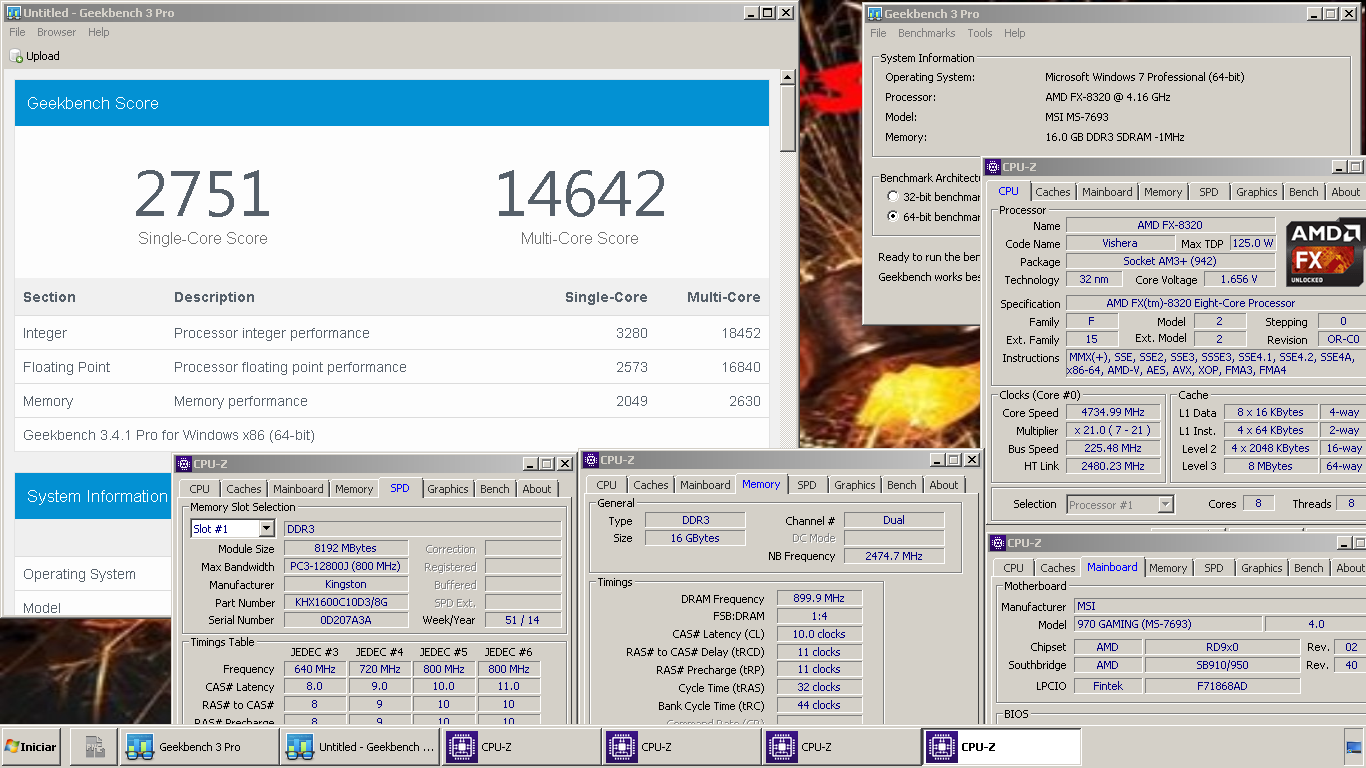Open About tab in CPU-Z SPD window
This screenshot has width=1366, height=768.
tap(536, 489)
